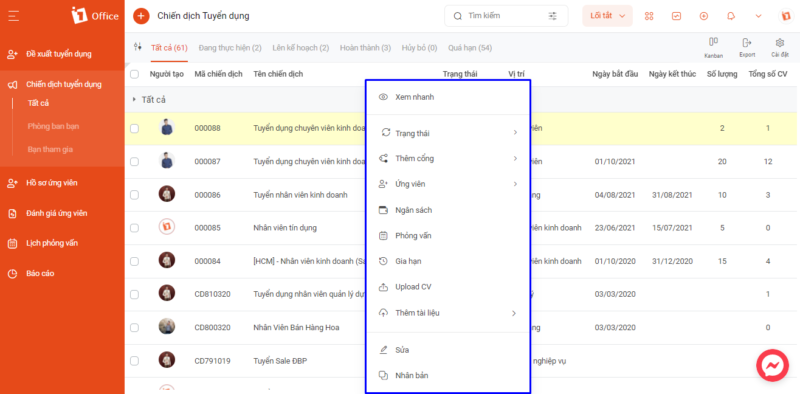Open the column filter icon beside tabs

(x=137, y=47)
